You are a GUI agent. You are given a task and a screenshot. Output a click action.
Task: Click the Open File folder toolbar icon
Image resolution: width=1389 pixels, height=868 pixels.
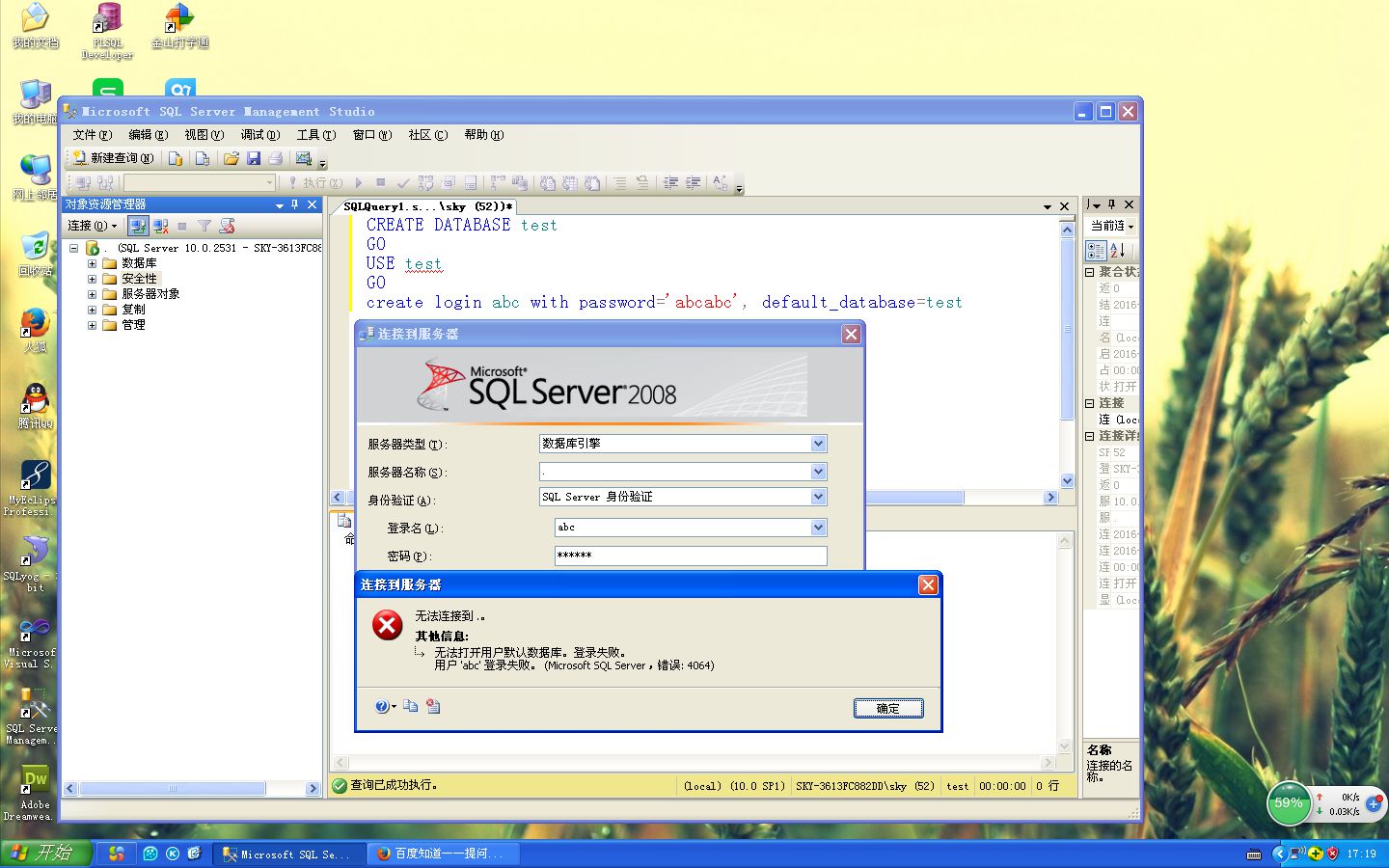click(x=231, y=158)
